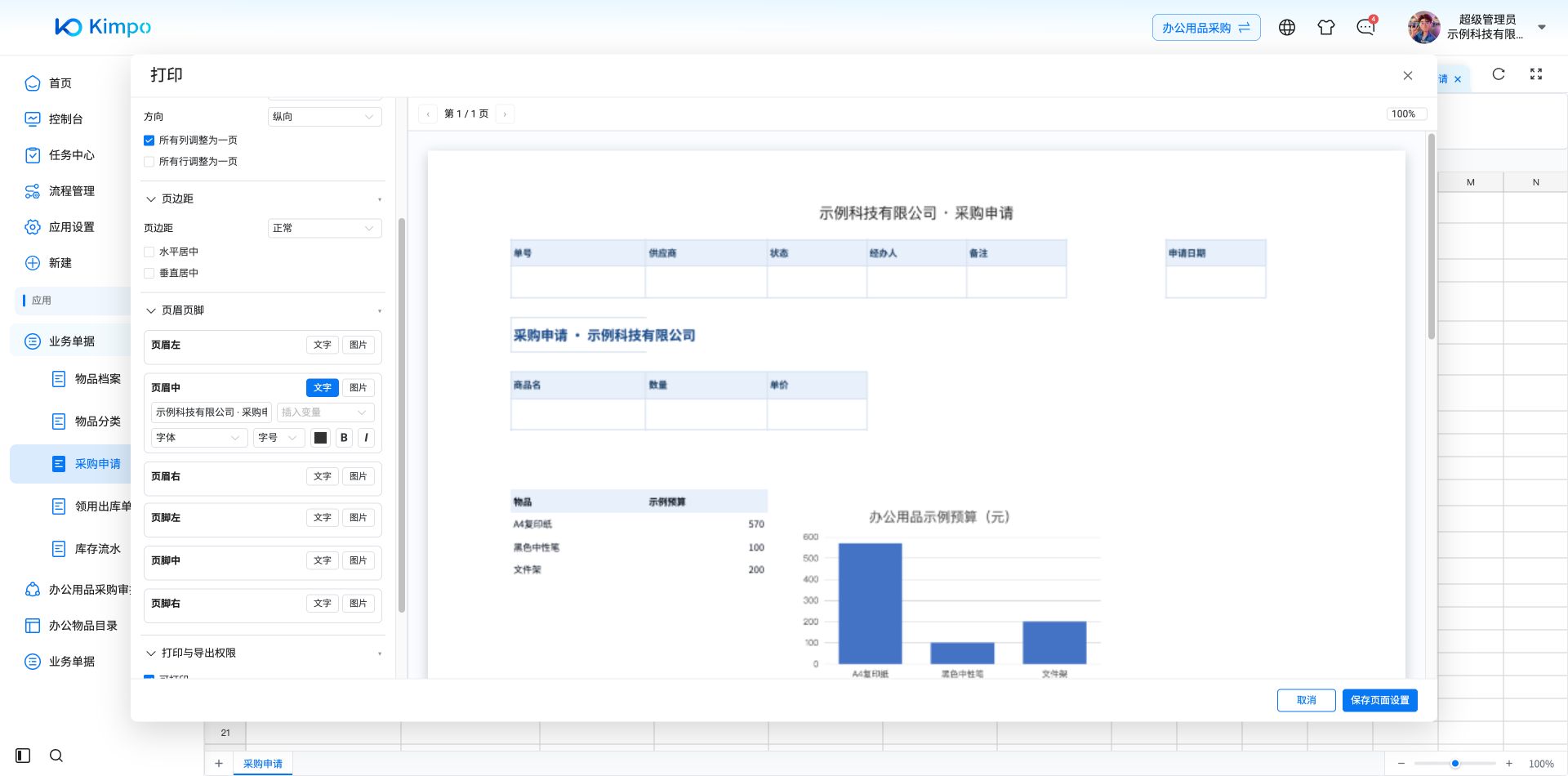
Task: Click the refresh icon in the tab bar
Action: pos(1499,74)
